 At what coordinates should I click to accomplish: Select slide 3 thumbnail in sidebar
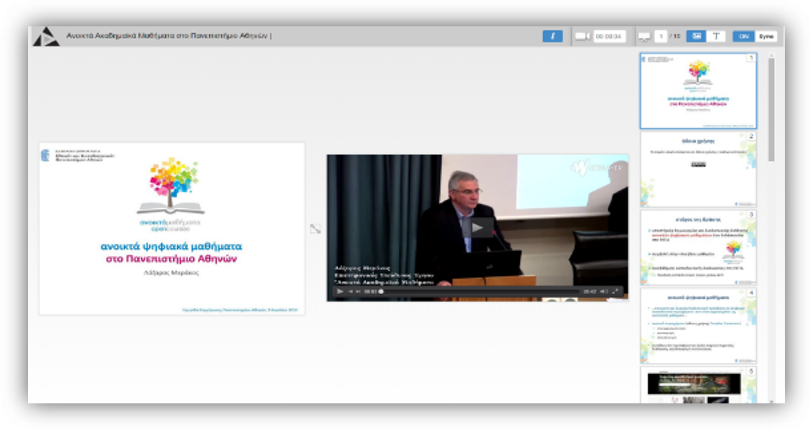pyautogui.click(x=699, y=246)
